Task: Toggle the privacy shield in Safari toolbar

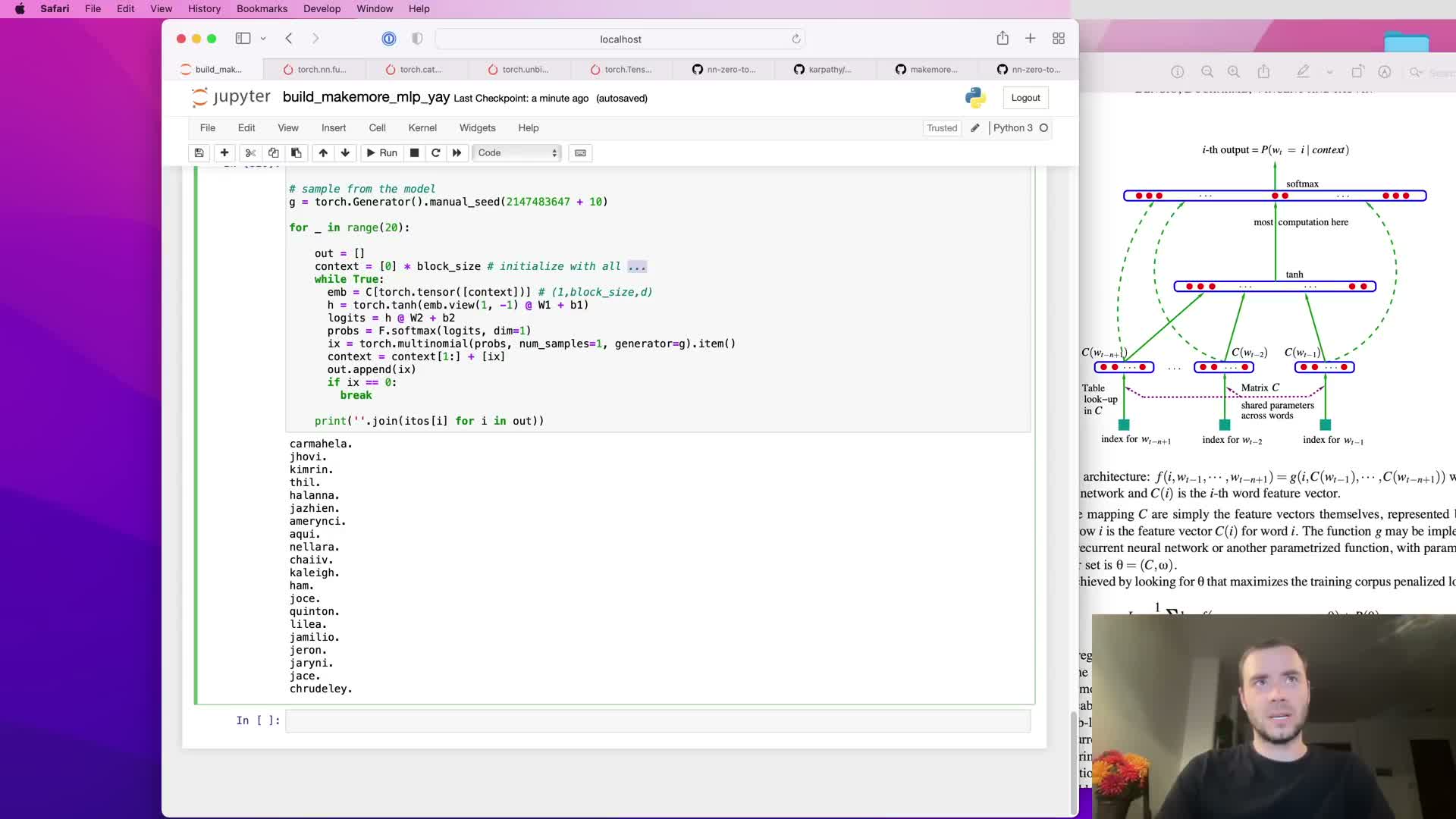Action: pyautogui.click(x=417, y=39)
